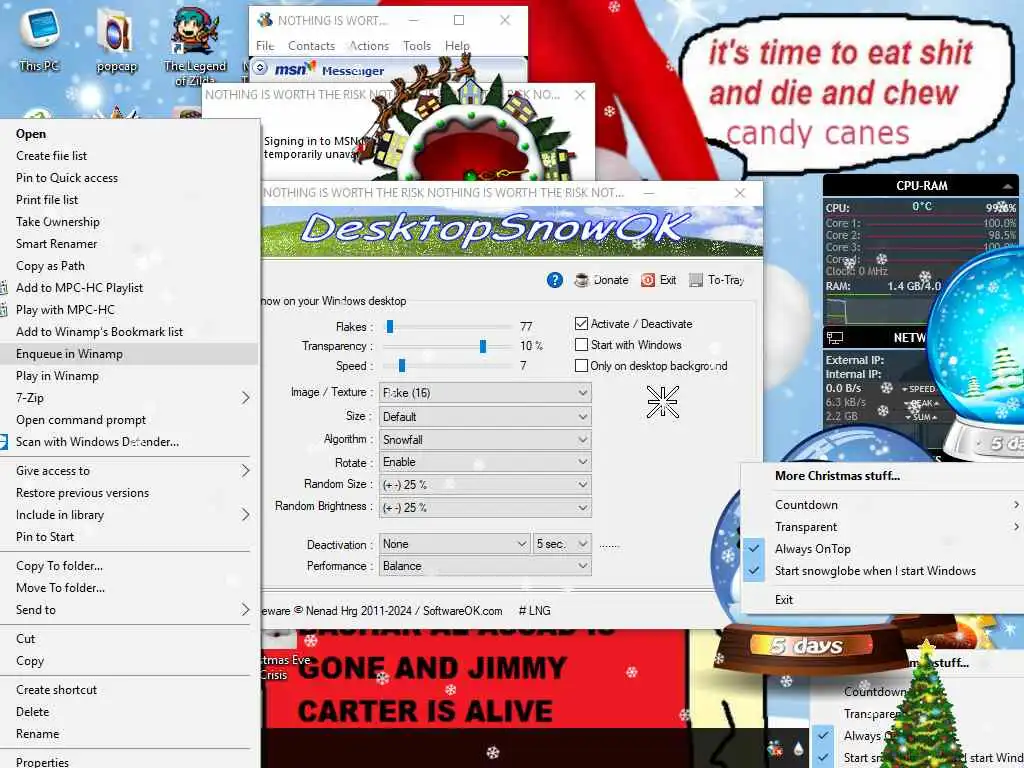Open the Deactivation dropdown showing None

click(x=455, y=543)
